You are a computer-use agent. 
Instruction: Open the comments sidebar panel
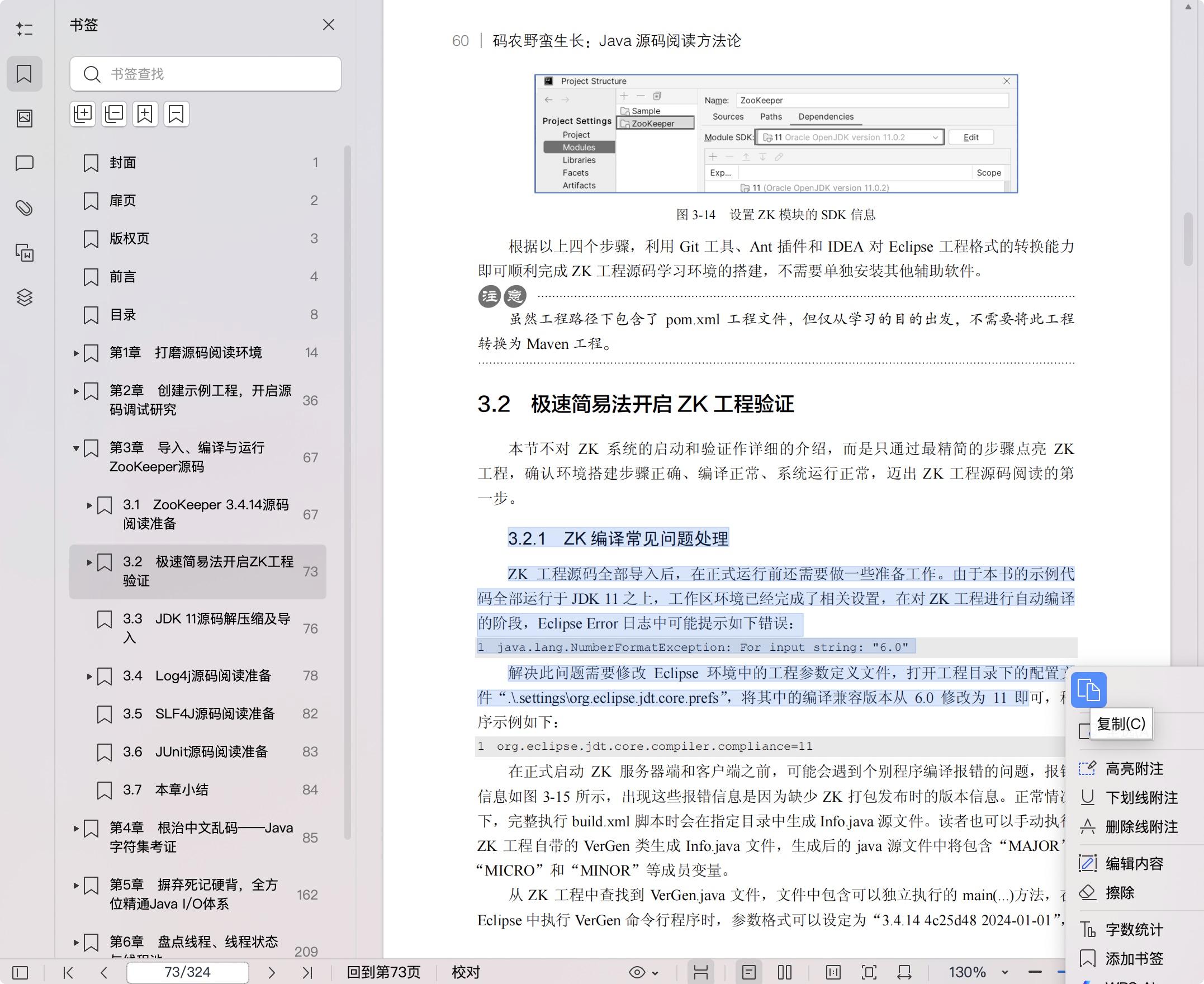pos(25,163)
